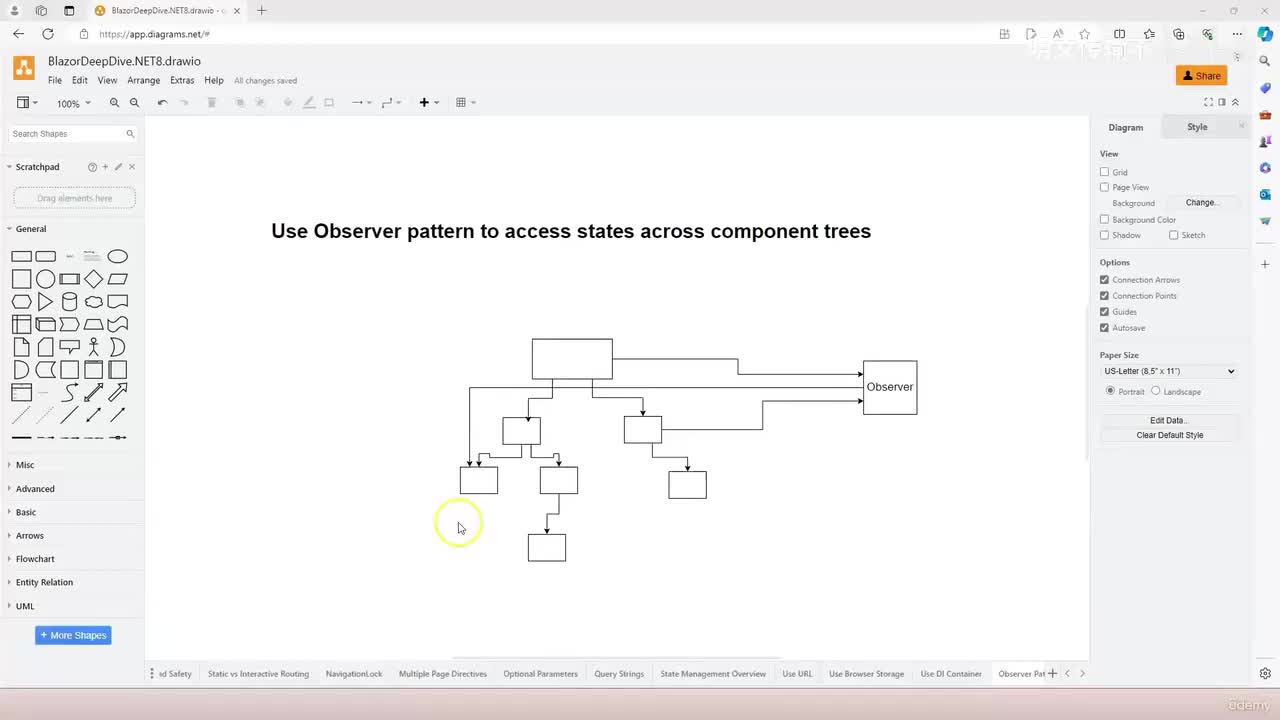Screen dimensions: 1280x720
Task: Click the Background Change button
Action: (1200, 203)
